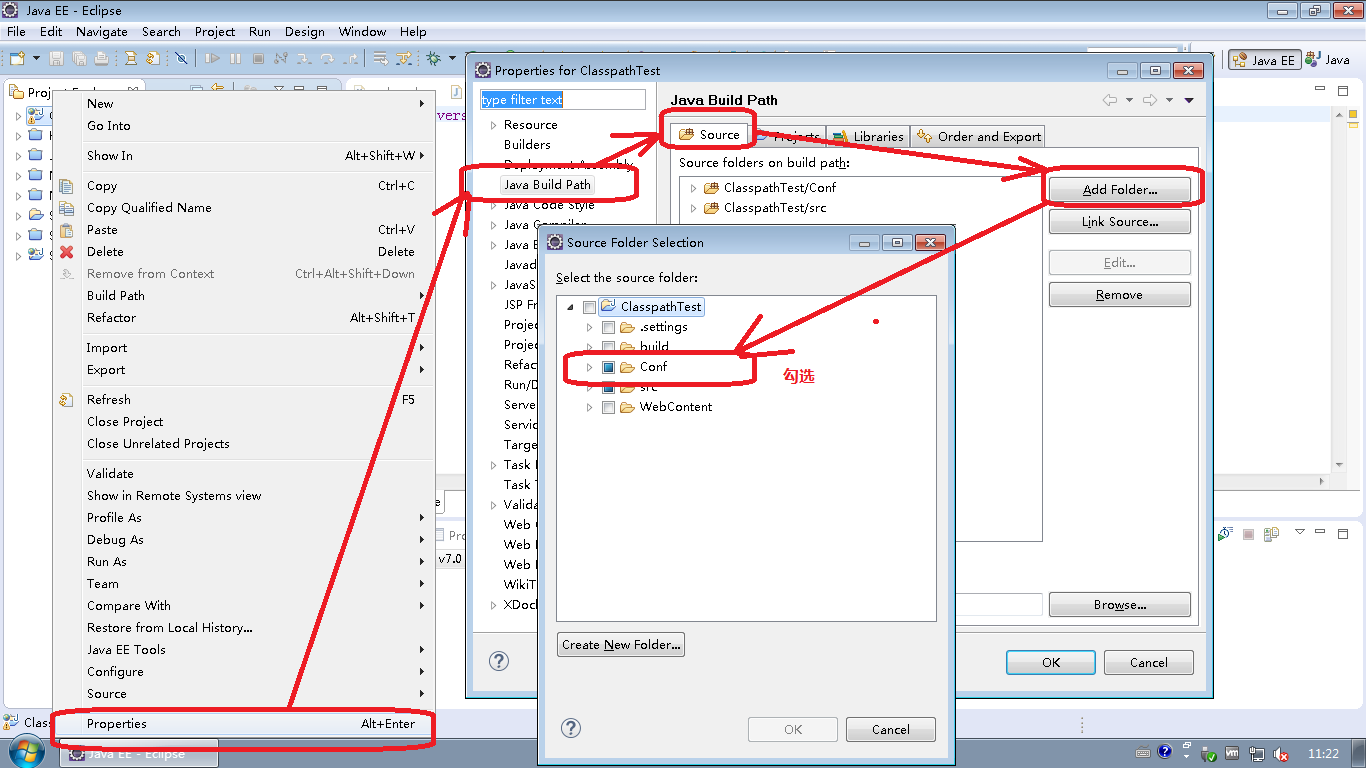The width and height of the screenshot is (1366, 768).
Task: Click the Paste icon in context menu
Action: coord(66,230)
